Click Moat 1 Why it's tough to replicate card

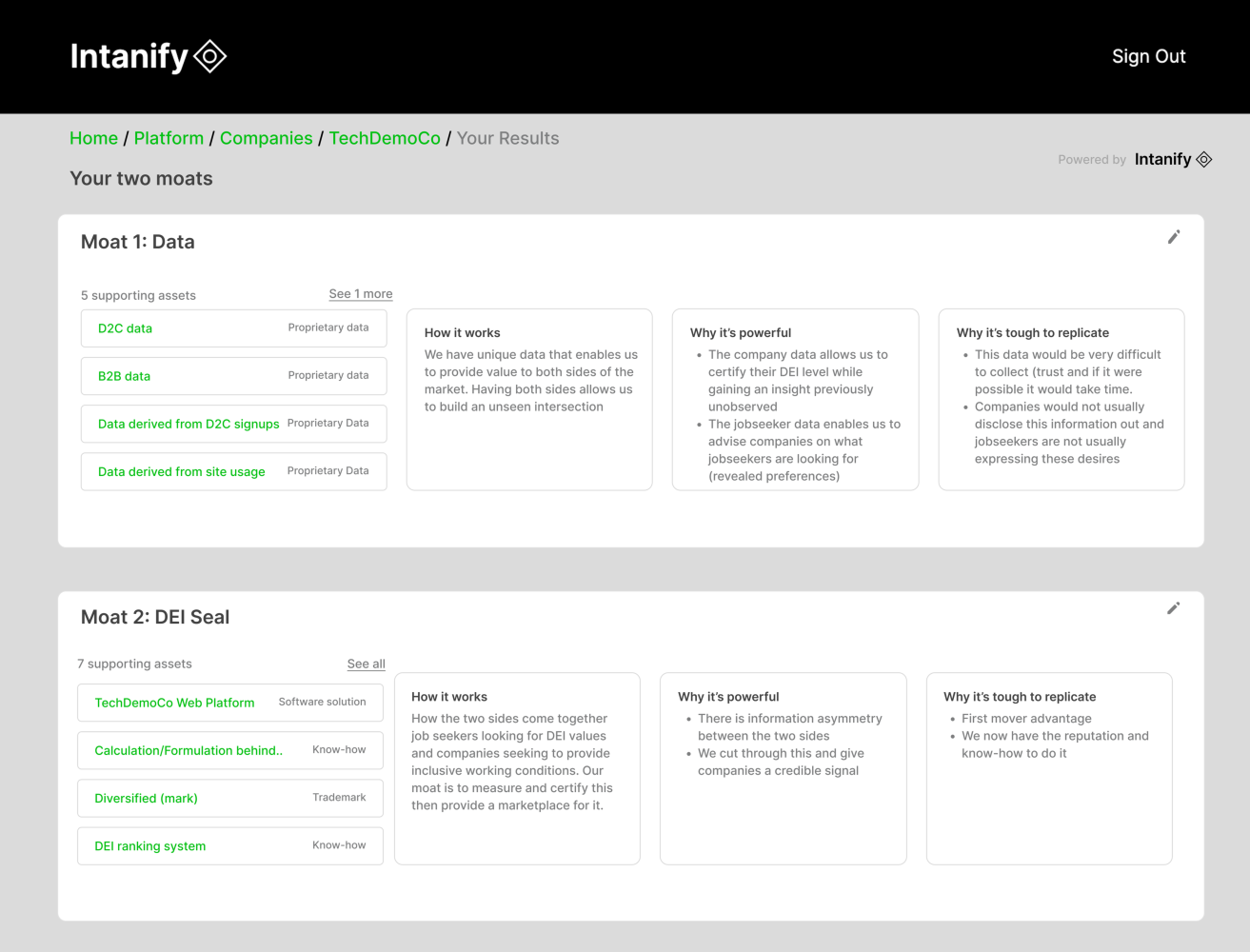(1062, 399)
